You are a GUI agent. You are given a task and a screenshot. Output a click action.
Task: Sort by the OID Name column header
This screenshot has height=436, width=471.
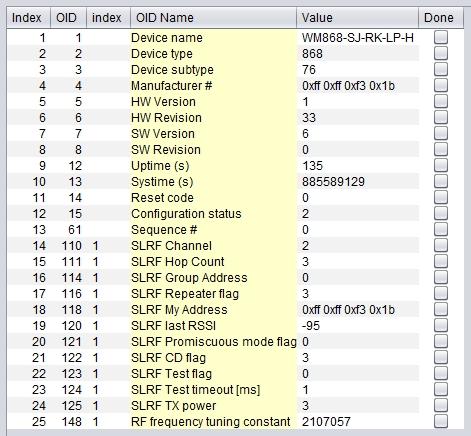(213, 18)
